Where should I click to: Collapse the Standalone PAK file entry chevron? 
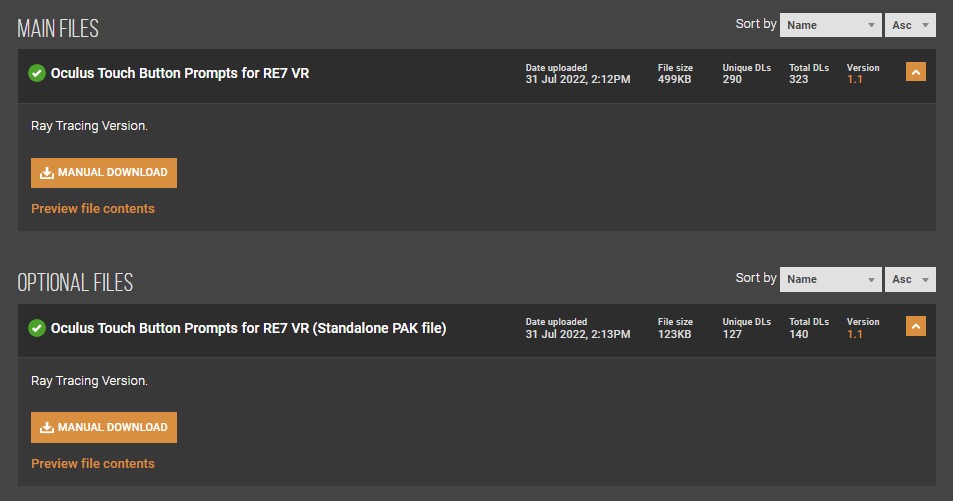tap(915, 326)
